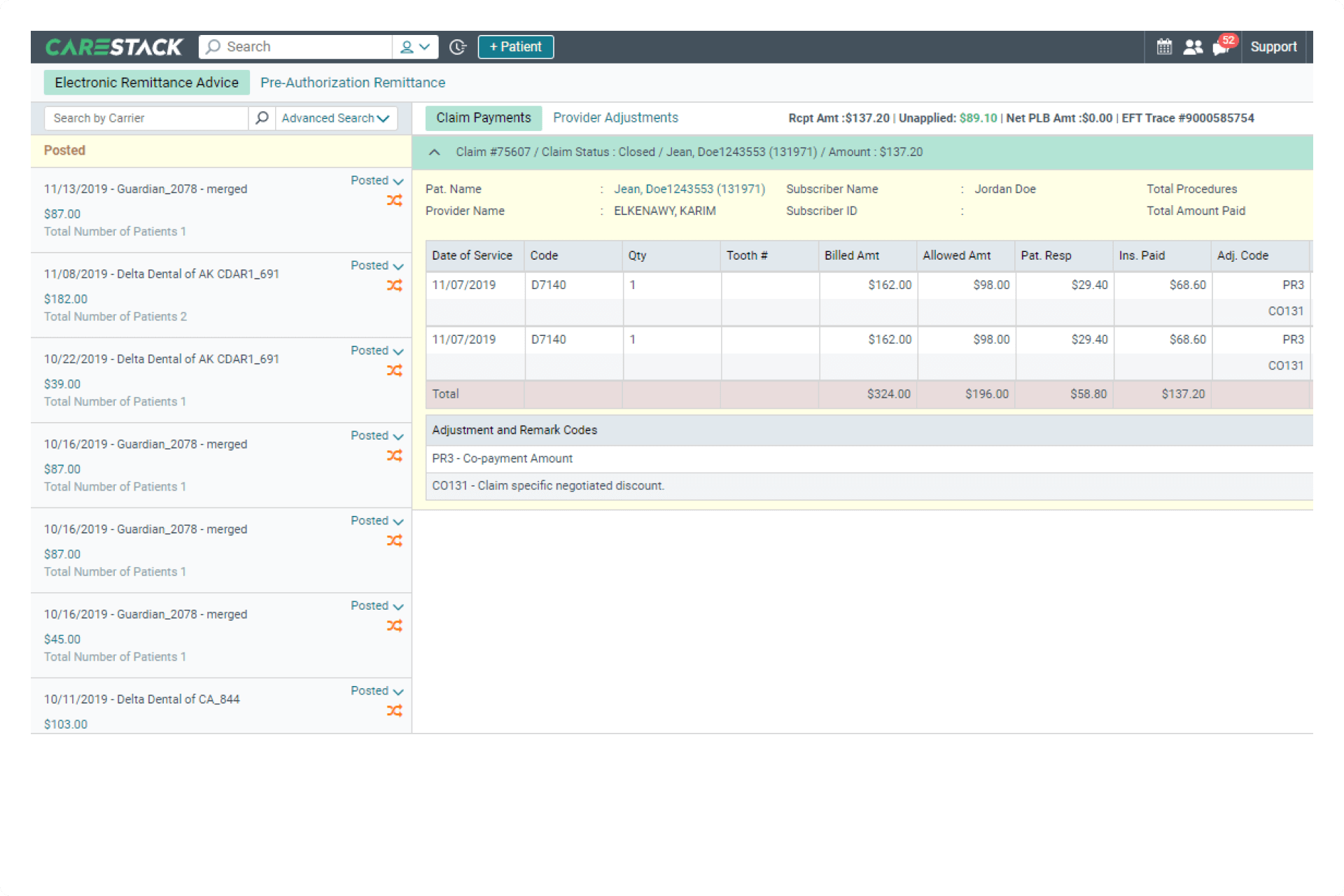Viewport: 1344px width, 896px height.
Task: Open the calendar icon in the top bar
Action: 1163,46
